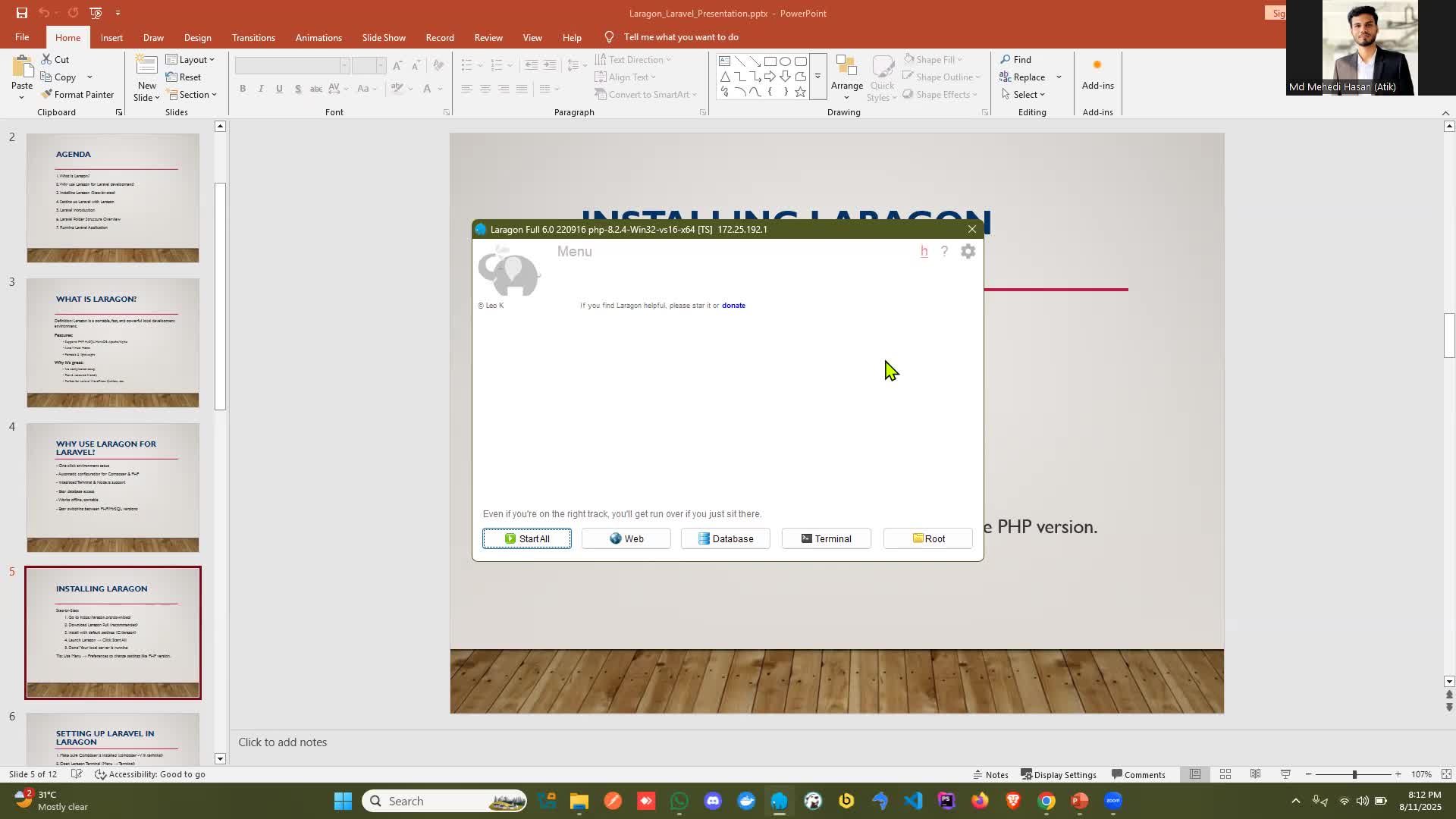Screen dimensions: 1456x819
Task: Open the File menu
Action: [x=22, y=37]
